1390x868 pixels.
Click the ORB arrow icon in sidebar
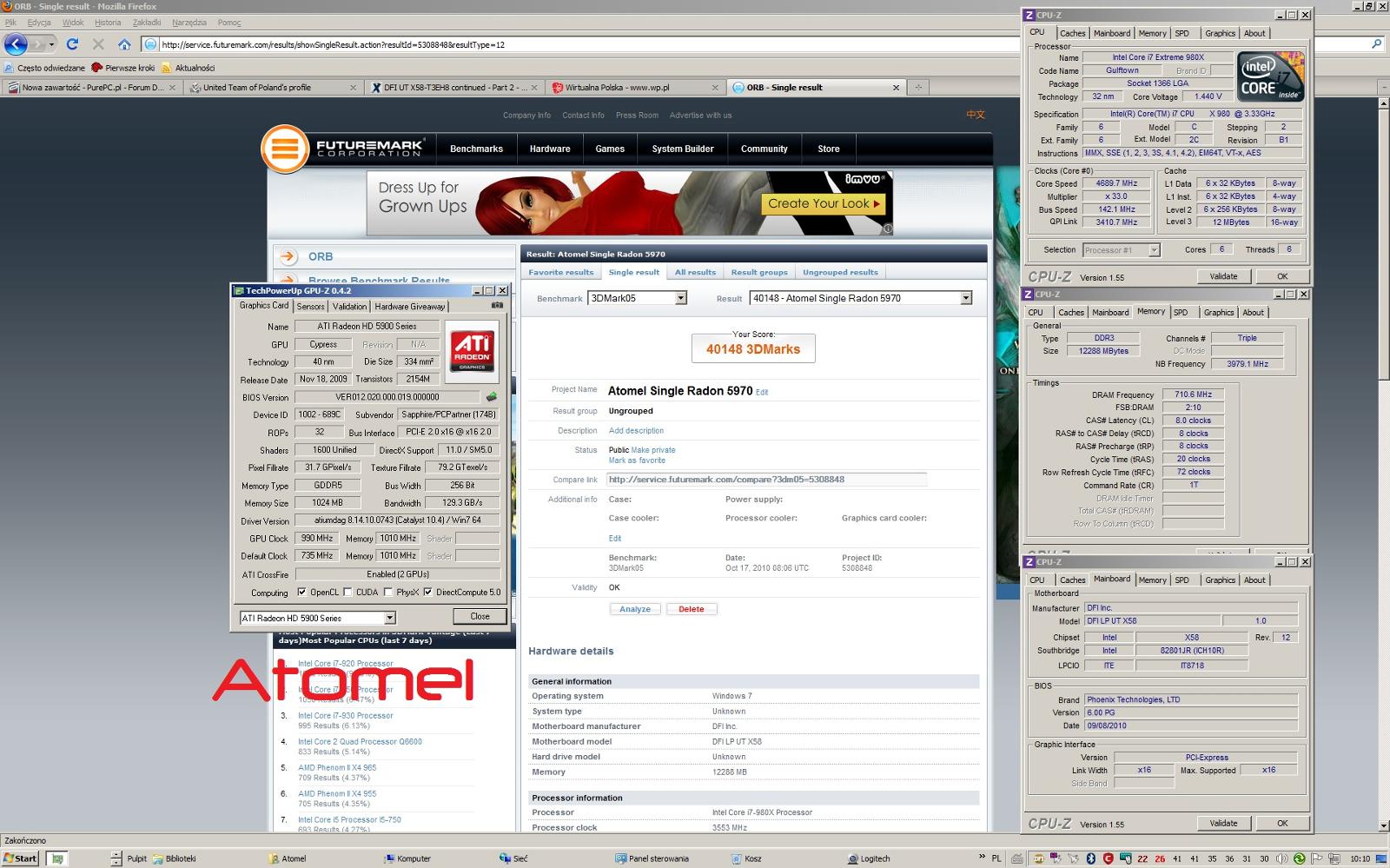click(x=288, y=256)
